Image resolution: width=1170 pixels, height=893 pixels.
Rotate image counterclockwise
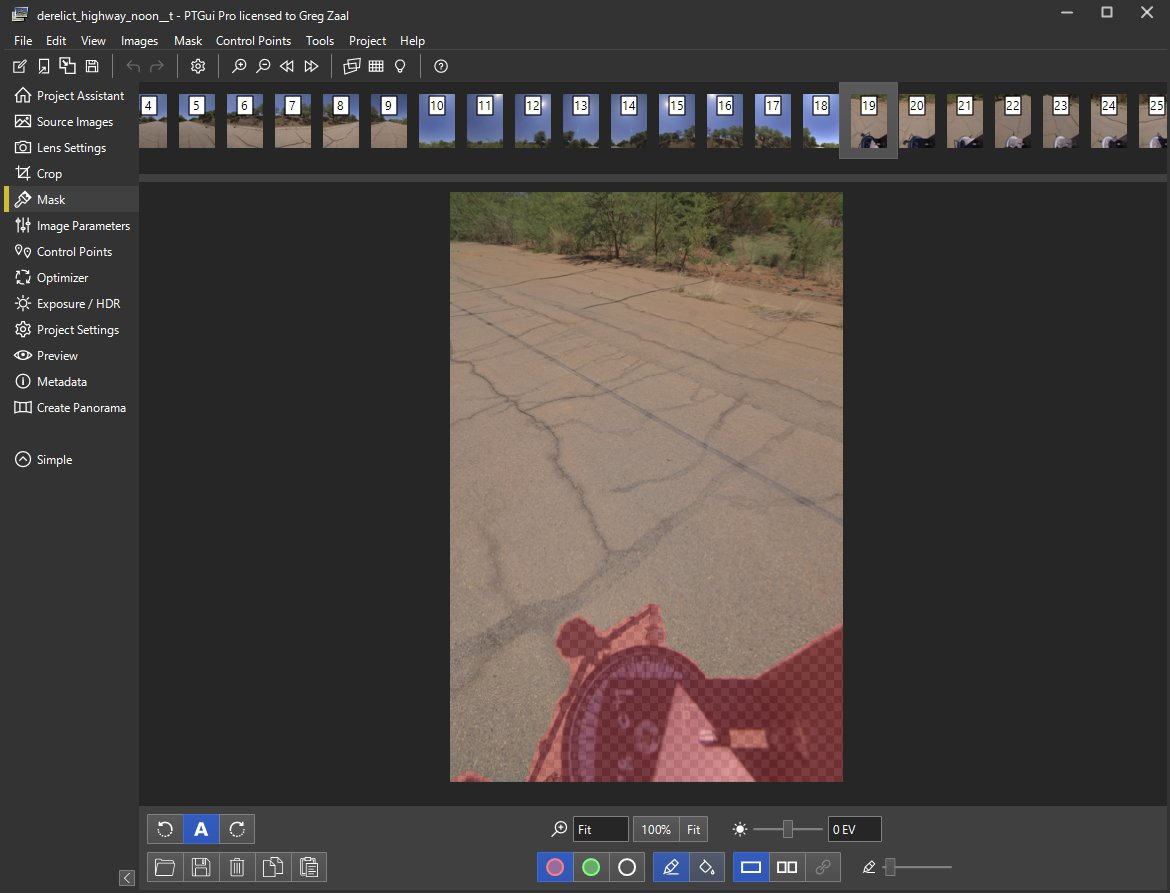coord(165,829)
